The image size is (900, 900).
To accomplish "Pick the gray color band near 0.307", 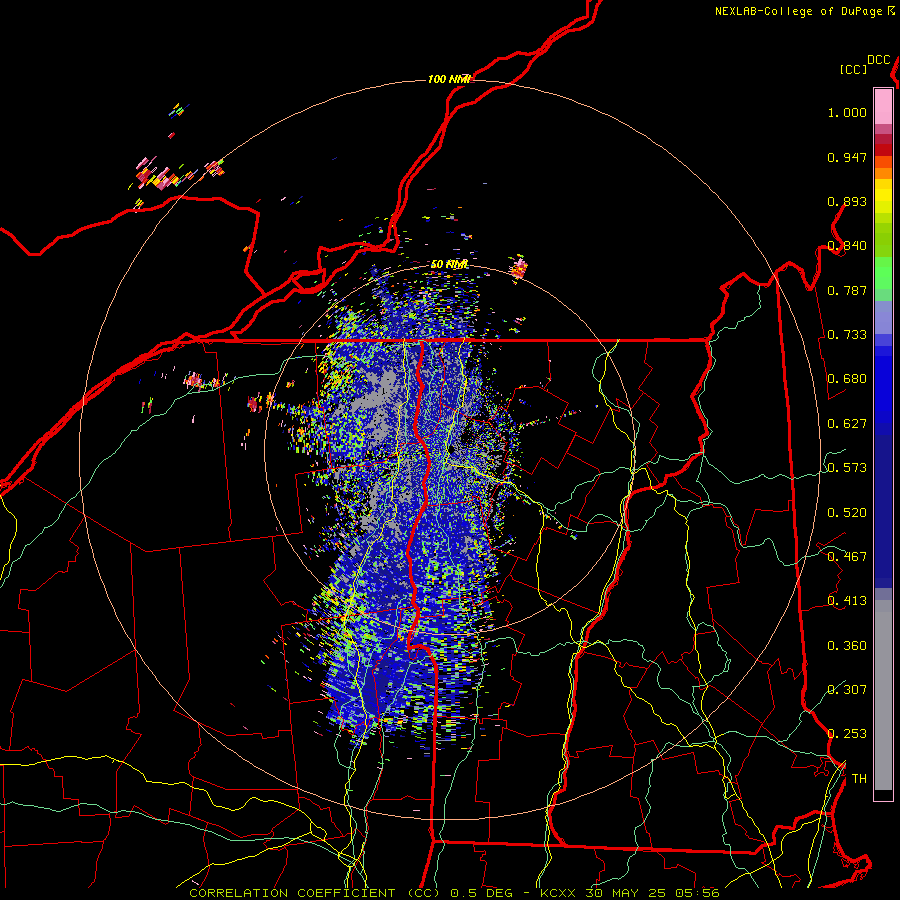I will tap(883, 695).
